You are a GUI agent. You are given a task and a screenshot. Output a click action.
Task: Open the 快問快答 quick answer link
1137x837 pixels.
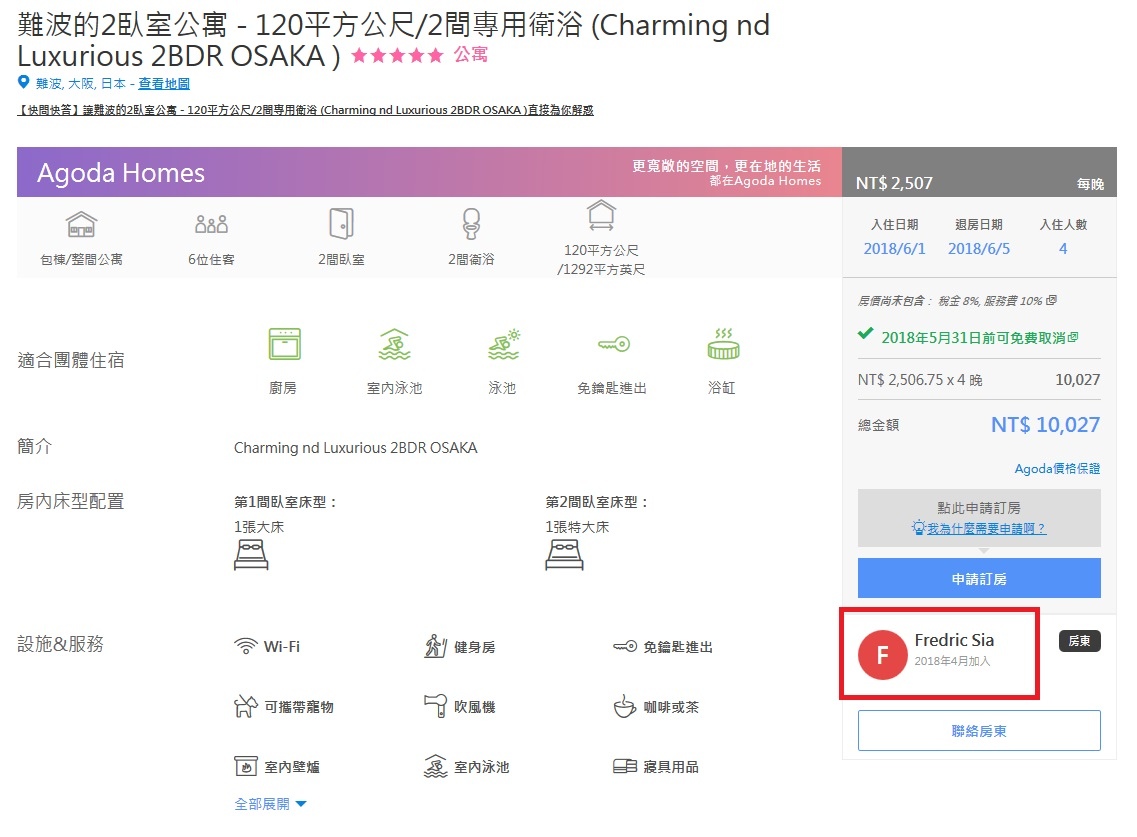pyautogui.click(x=305, y=110)
